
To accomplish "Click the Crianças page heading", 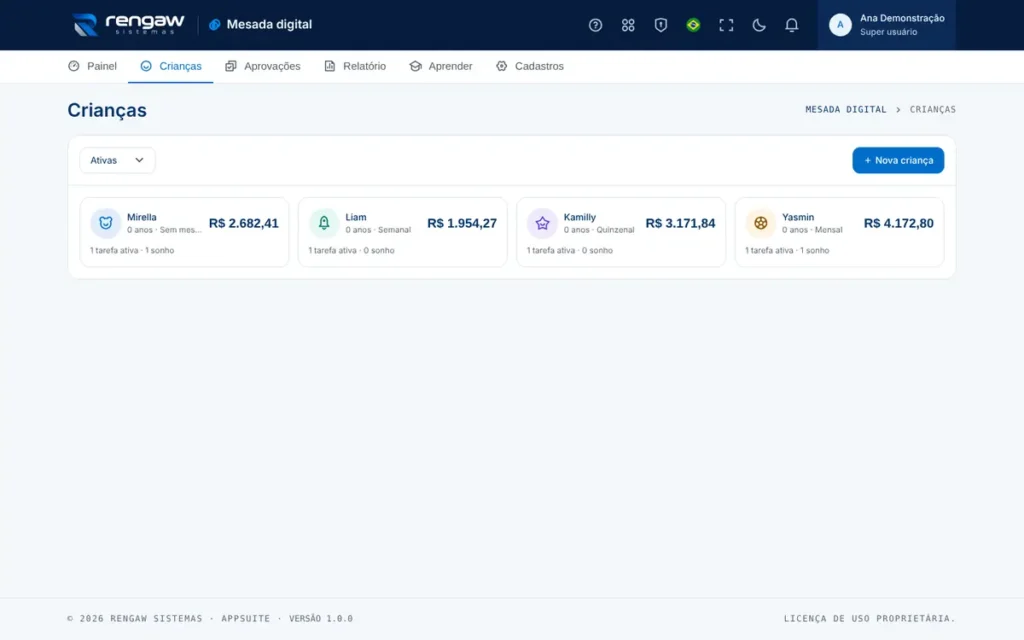I will [x=107, y=110].
